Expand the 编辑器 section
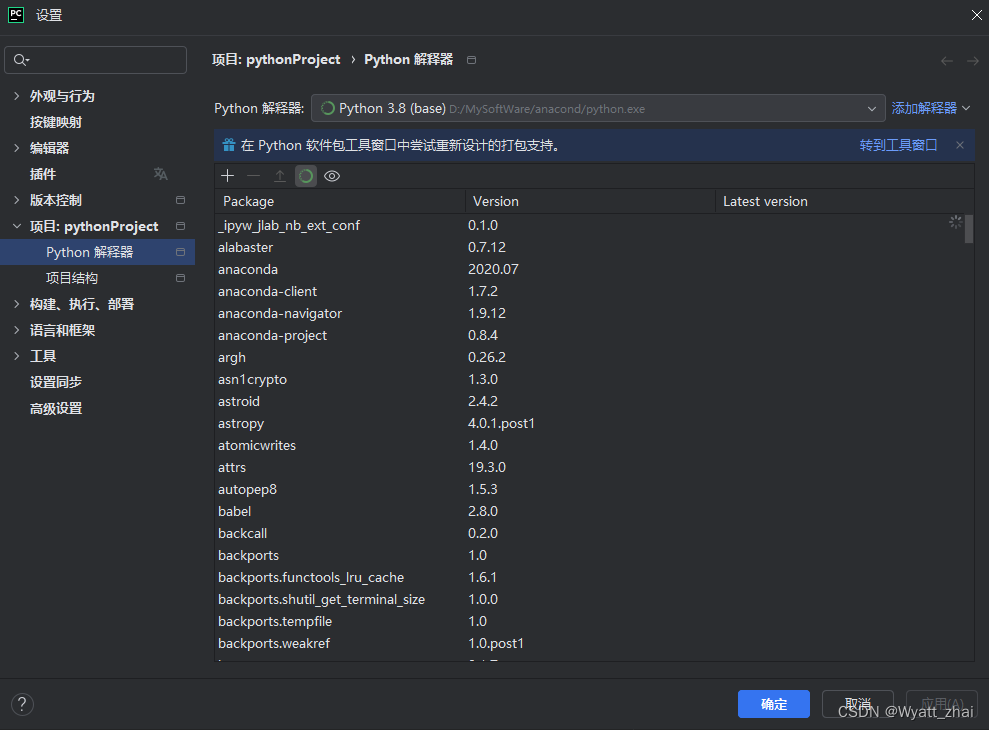Viewport: 989px width, 730px height. [16, 148]
